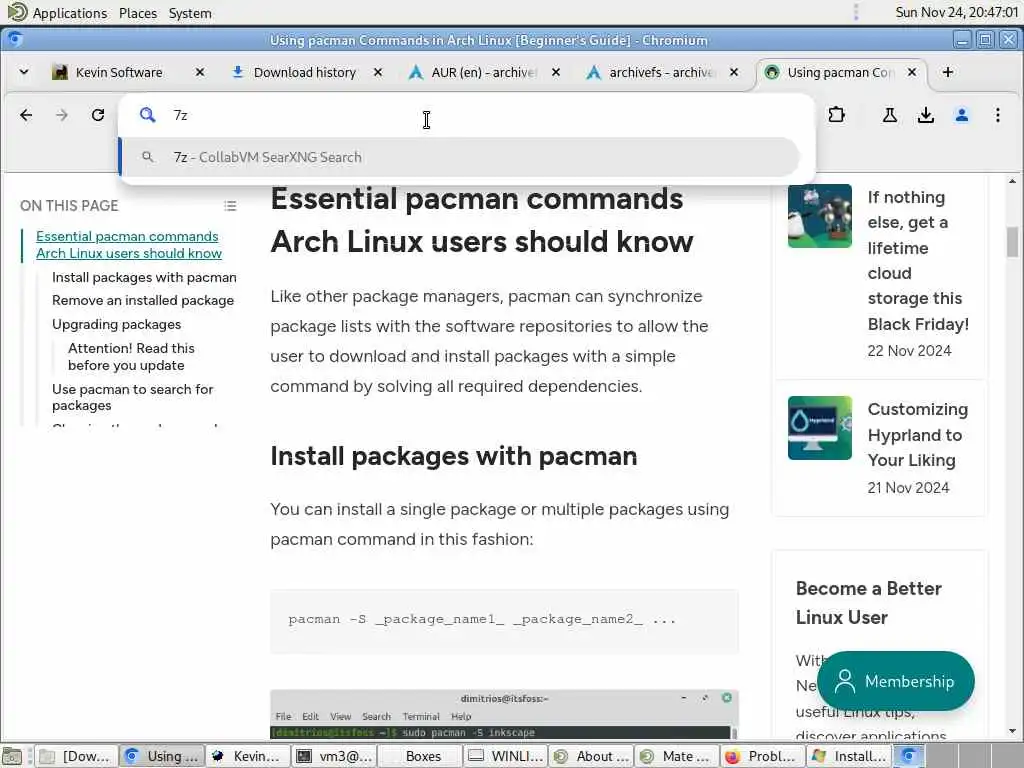Close the Using pacman Commands tab

tap(912, 72)
